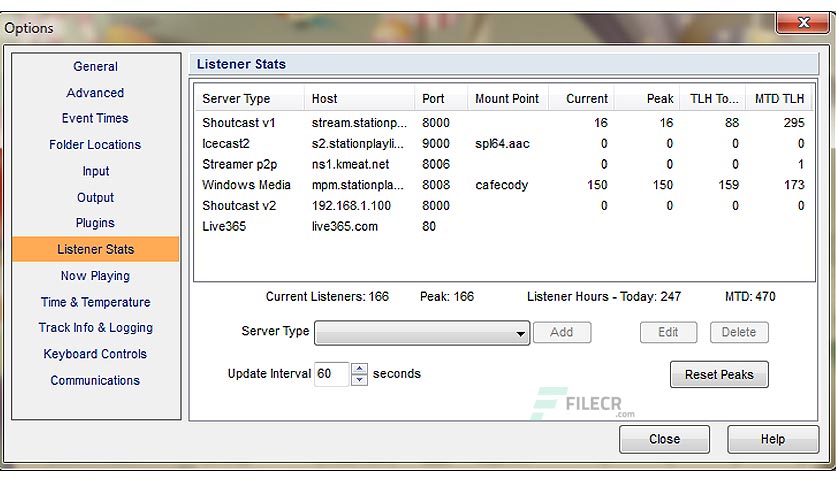Select the Live365 server row
Screen dimensions: 836x484
(x=503, y=227)
